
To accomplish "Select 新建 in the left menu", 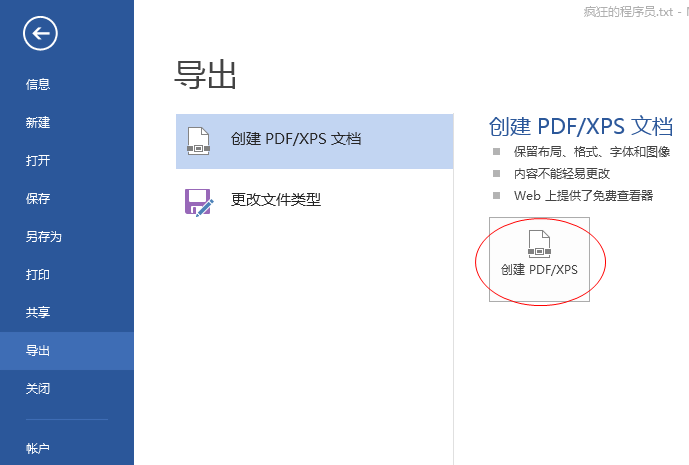I will [x=38, y=123].
